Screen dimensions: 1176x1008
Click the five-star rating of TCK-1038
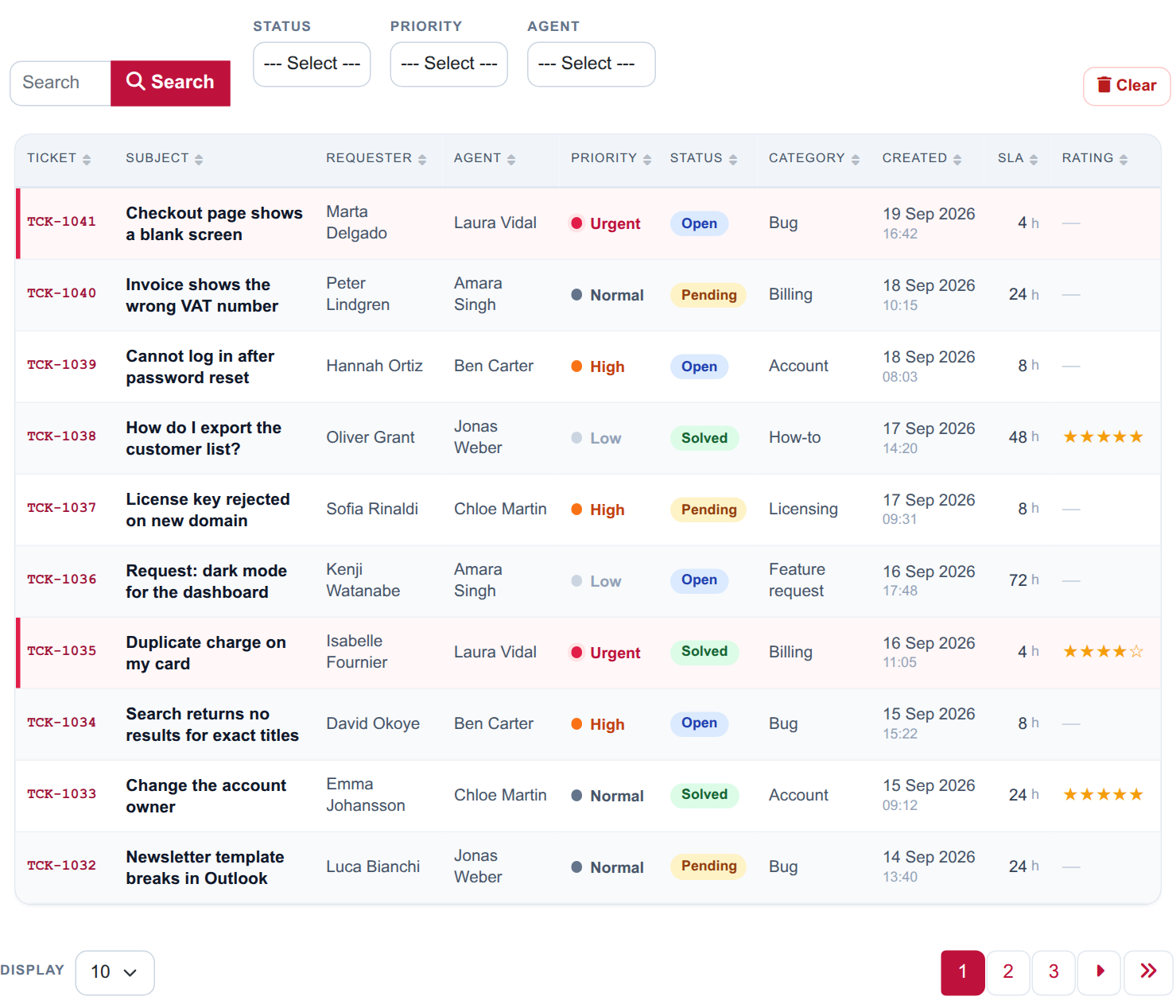click(1103, 437)
